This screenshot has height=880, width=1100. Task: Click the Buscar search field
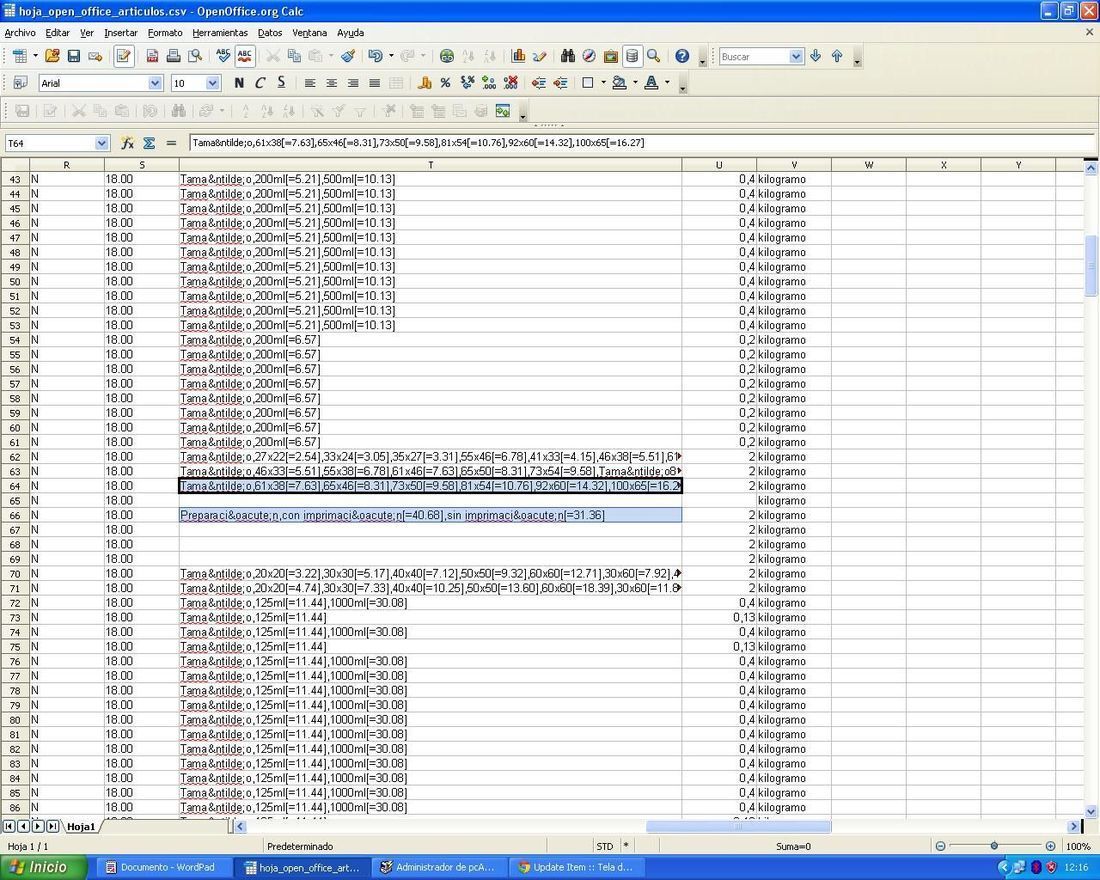[x=755, y=57]
